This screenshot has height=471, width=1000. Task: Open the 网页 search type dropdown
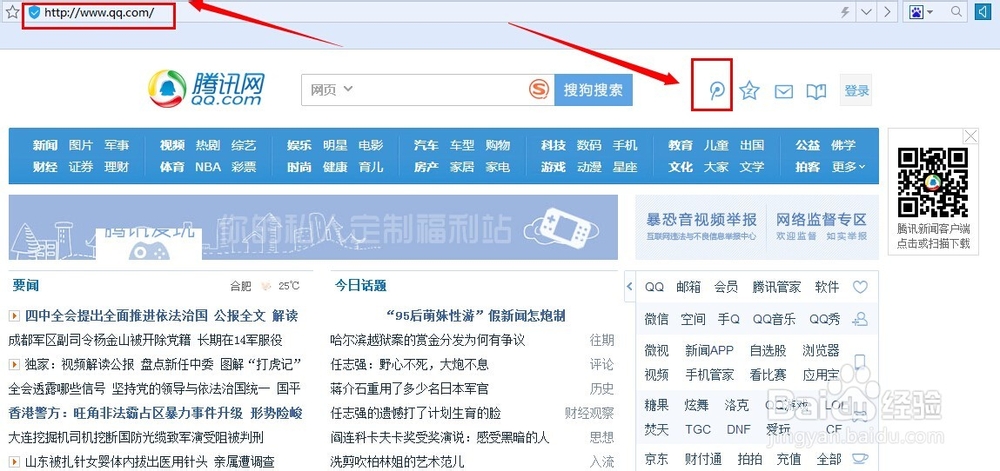[331, 90]
